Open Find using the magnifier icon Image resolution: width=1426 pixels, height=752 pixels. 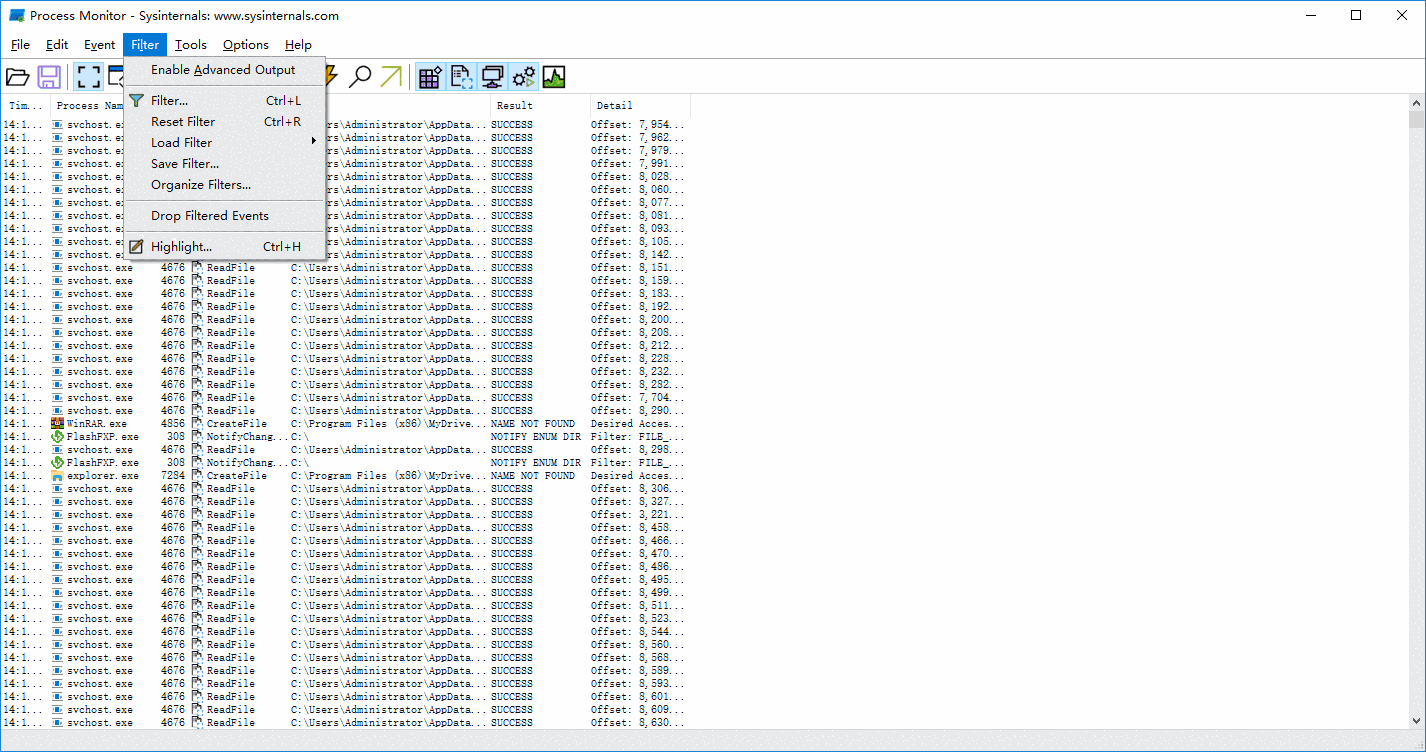(x=361, y=76)
